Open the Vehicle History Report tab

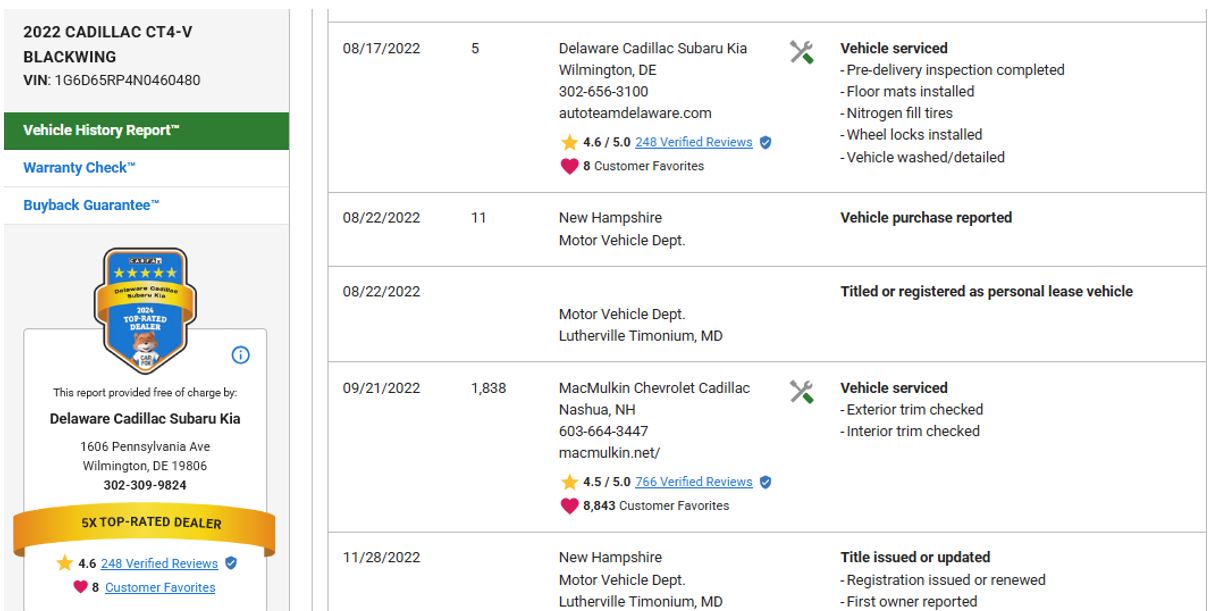(144, 131)
